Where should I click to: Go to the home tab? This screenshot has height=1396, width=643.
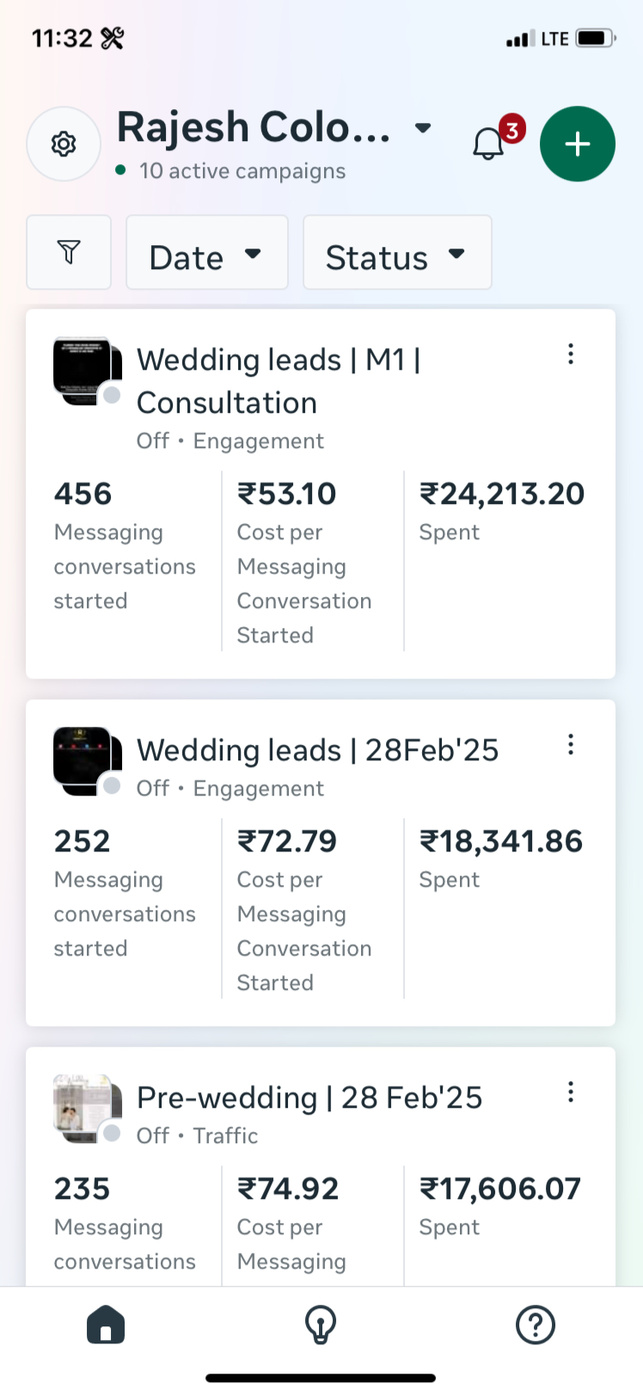[106, 1326]
